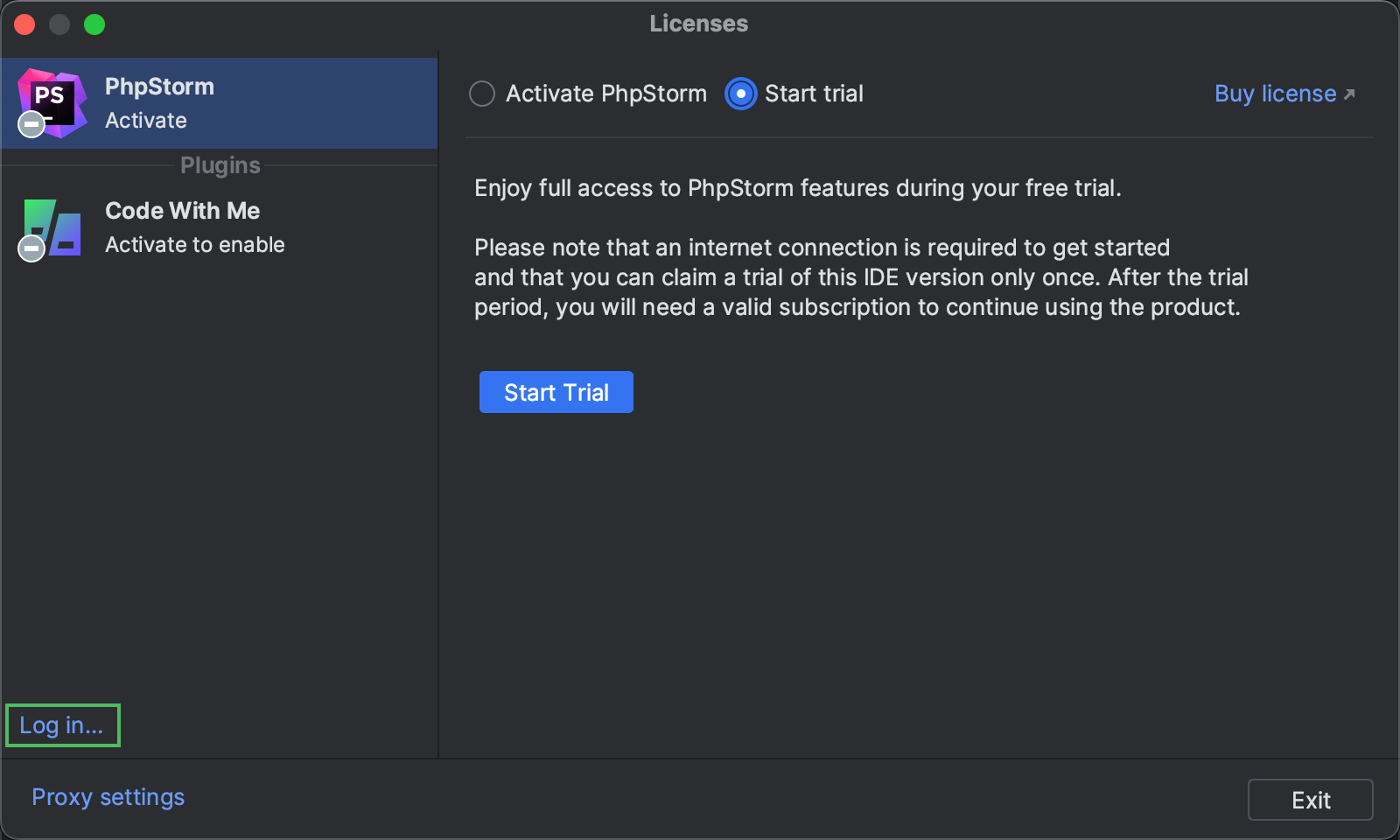Click the blue Start Trial button
1400x840 pixels.
pyautogui.click(x=556, y=392)
